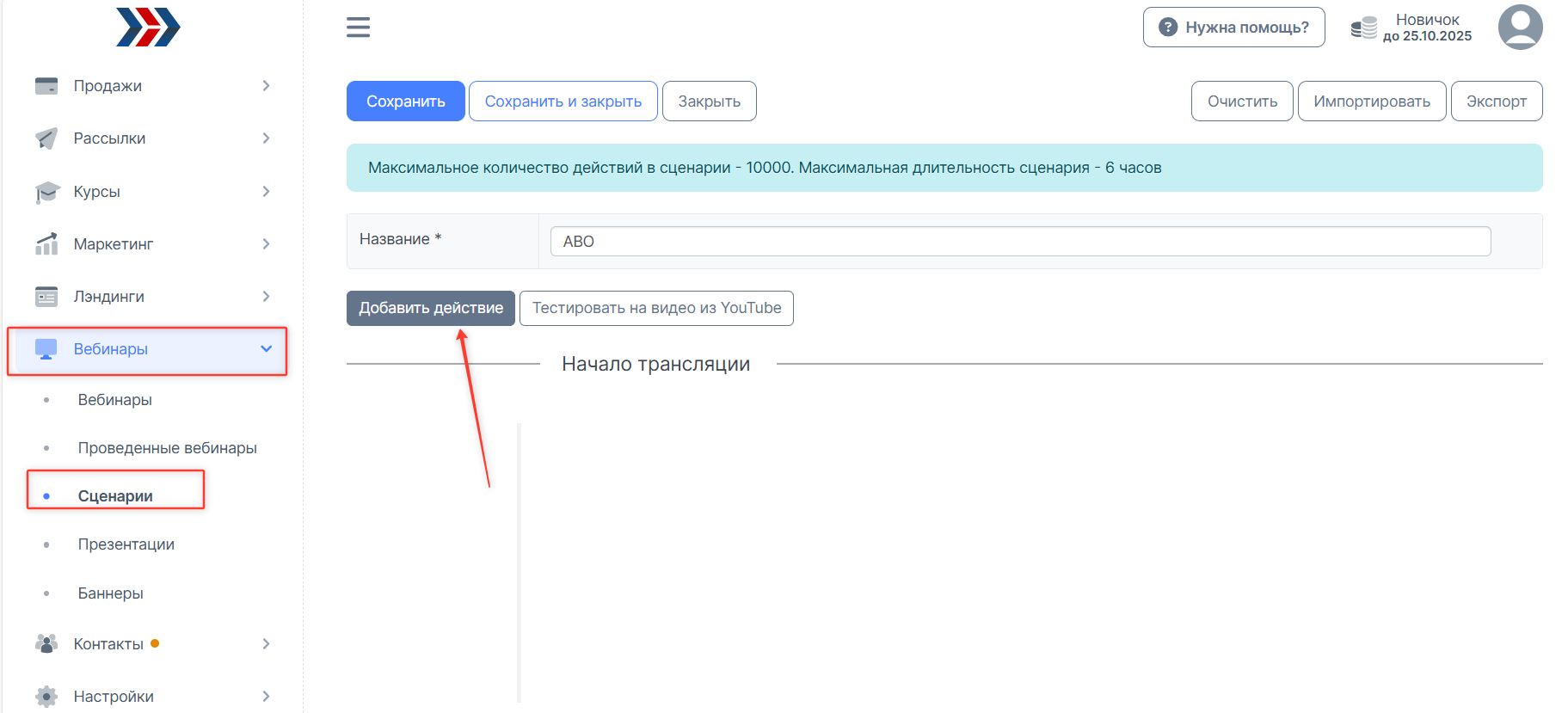Open the user profile avatar
Viewport: 1568px width, 713px height.
[1520, 28]
